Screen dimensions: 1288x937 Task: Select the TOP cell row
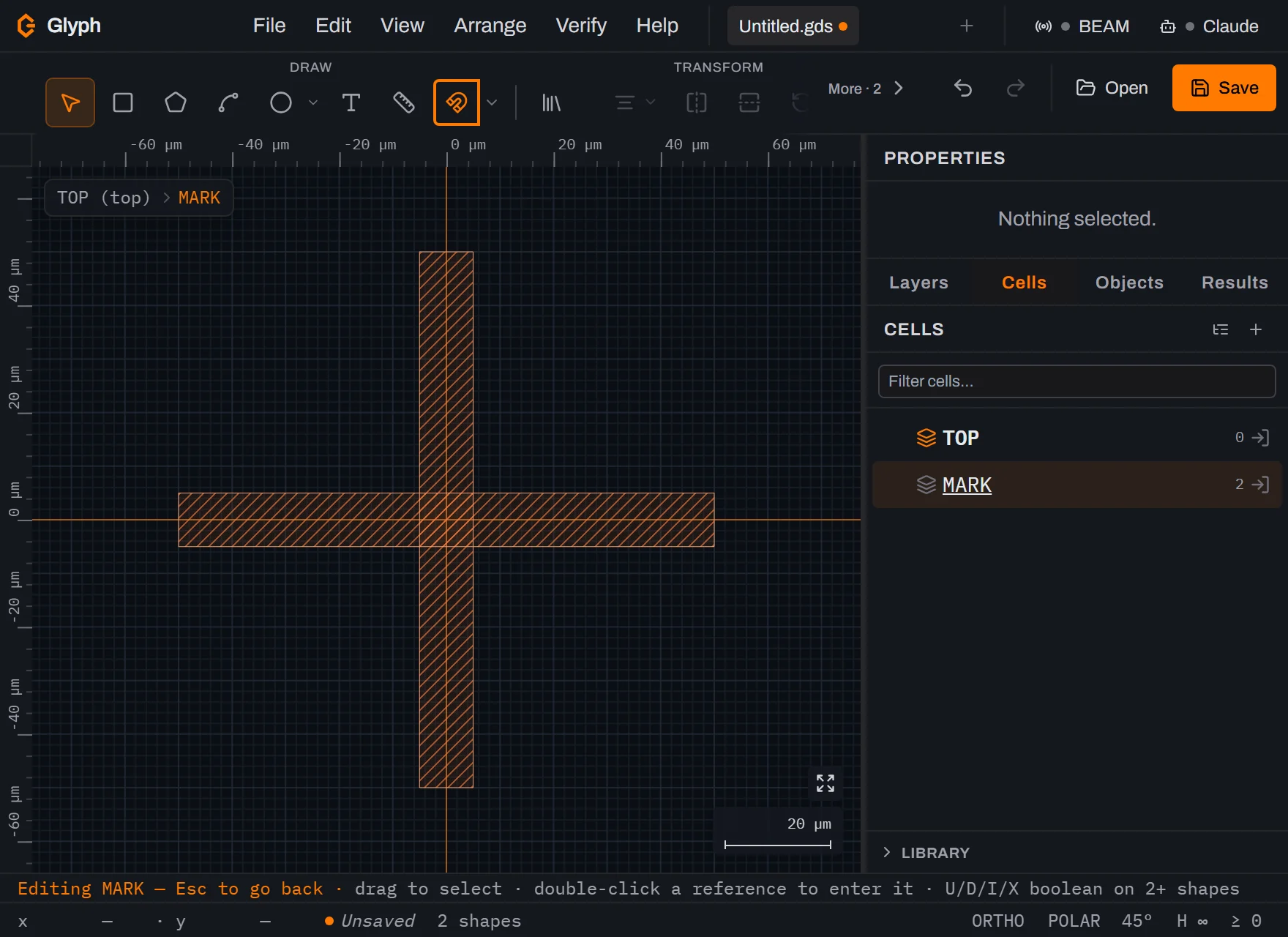pos(1077,438)
